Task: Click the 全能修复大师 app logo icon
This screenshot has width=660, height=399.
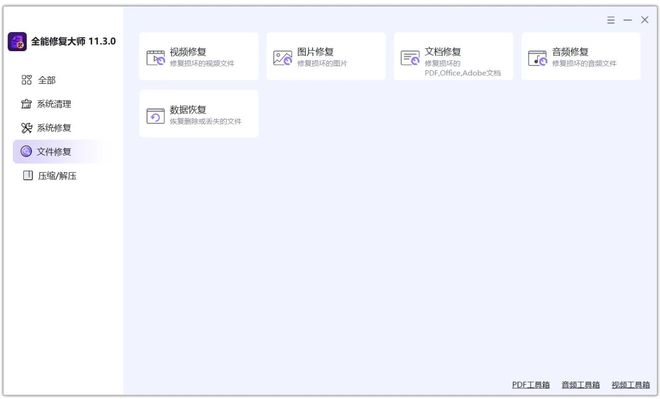Action: tap(17, 42)
